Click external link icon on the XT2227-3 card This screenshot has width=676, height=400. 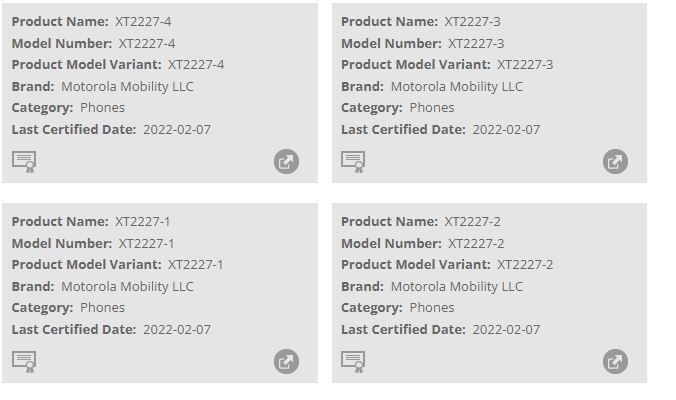616,161
